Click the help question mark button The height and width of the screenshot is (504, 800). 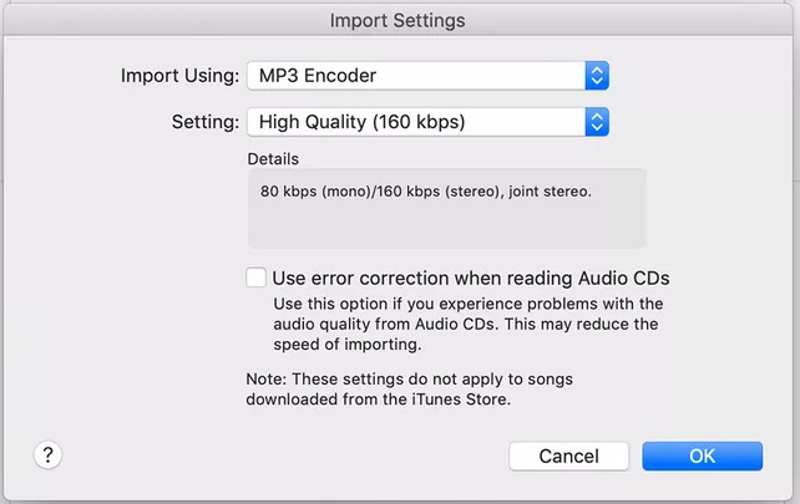[x=48, y=455]
